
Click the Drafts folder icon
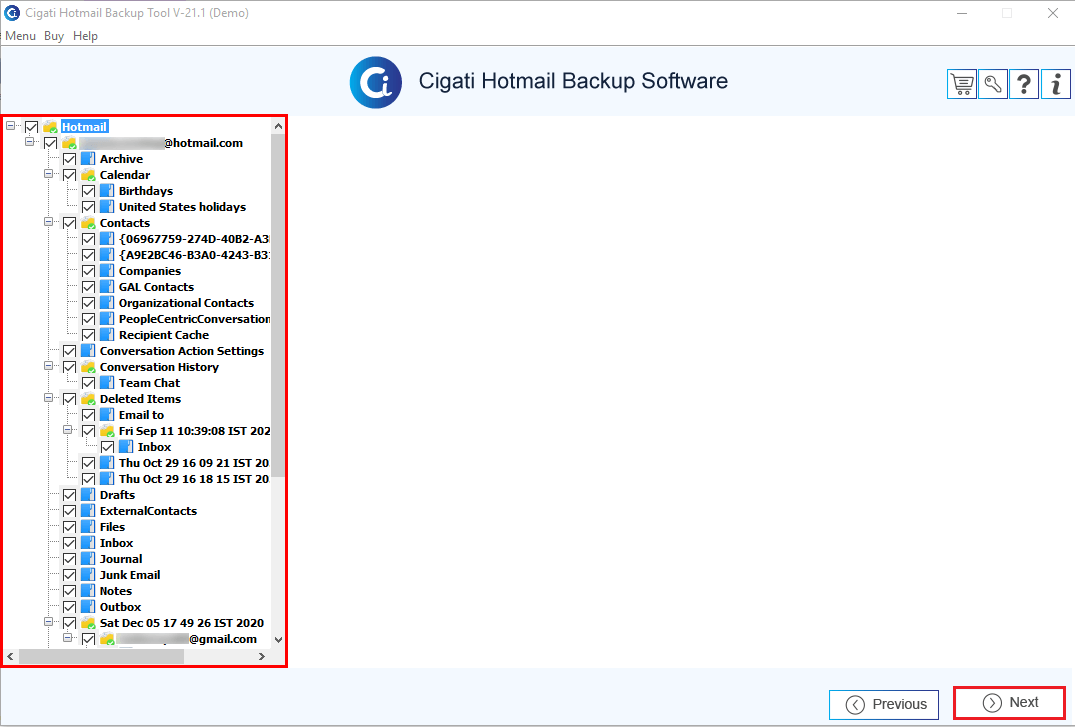(88, 494)
